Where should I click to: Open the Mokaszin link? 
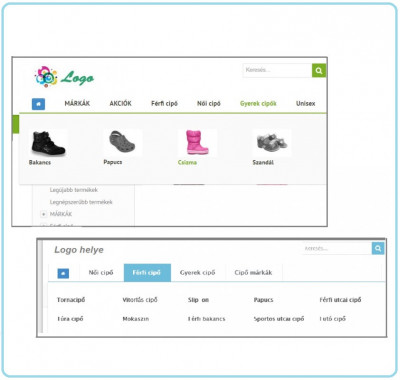[x=136, y=319]
